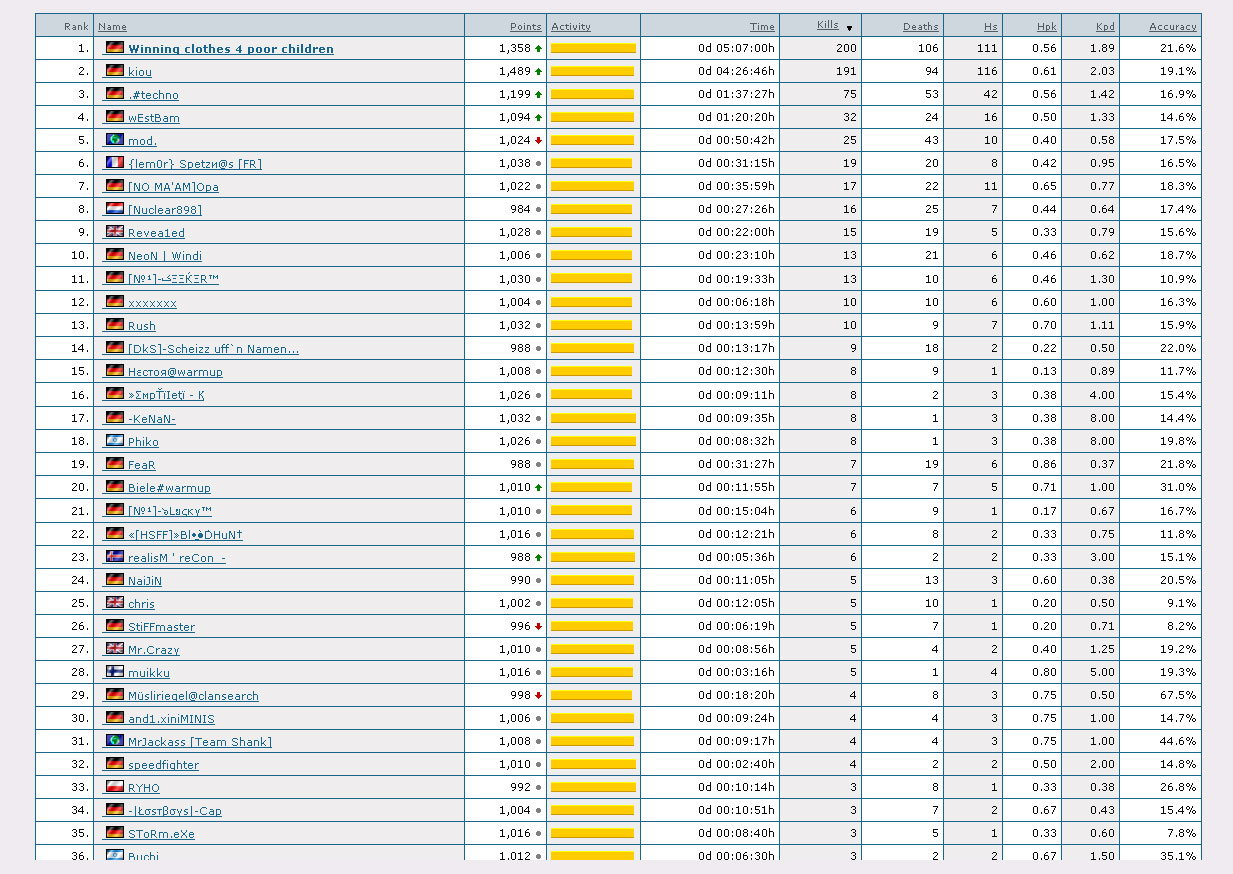Click red down arrow in StiFFmaster's points
Viewport: 1233px width, 874px height.
point(538,627)
